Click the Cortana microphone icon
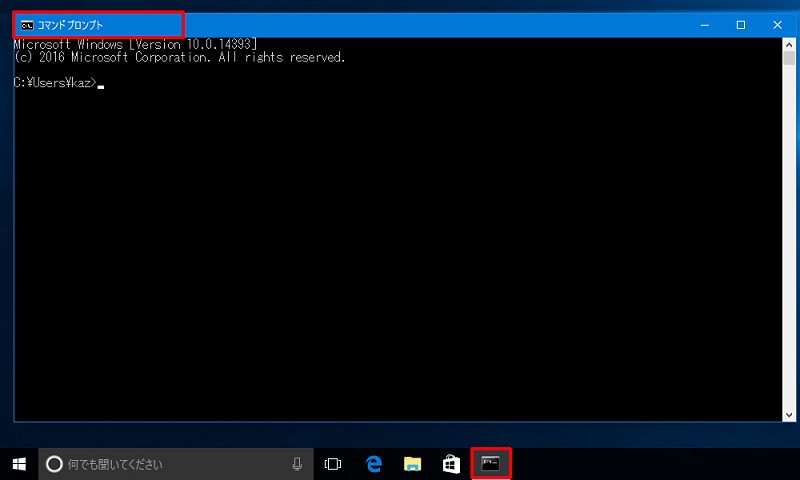This screenshot has height=480, width=800. 297,464
